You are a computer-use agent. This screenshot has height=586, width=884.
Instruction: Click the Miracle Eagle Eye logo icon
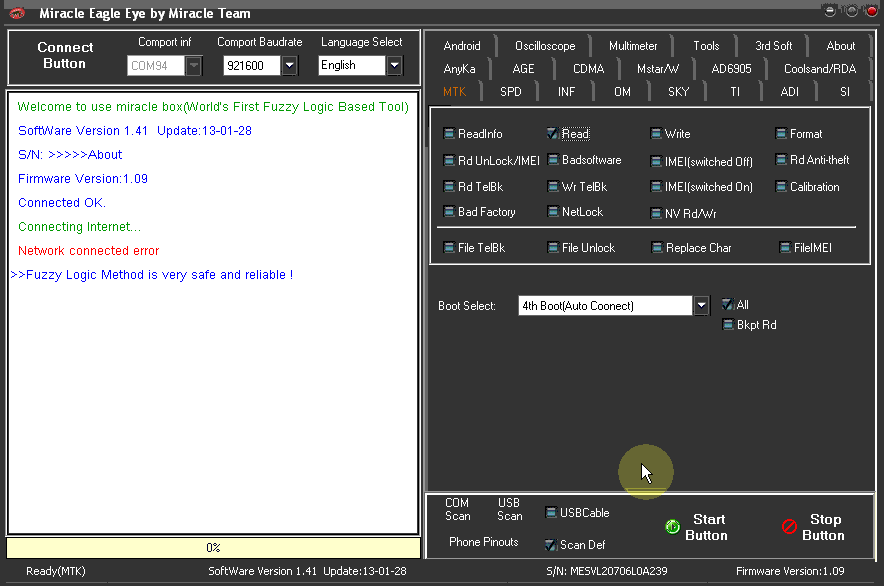coord(17,13)
